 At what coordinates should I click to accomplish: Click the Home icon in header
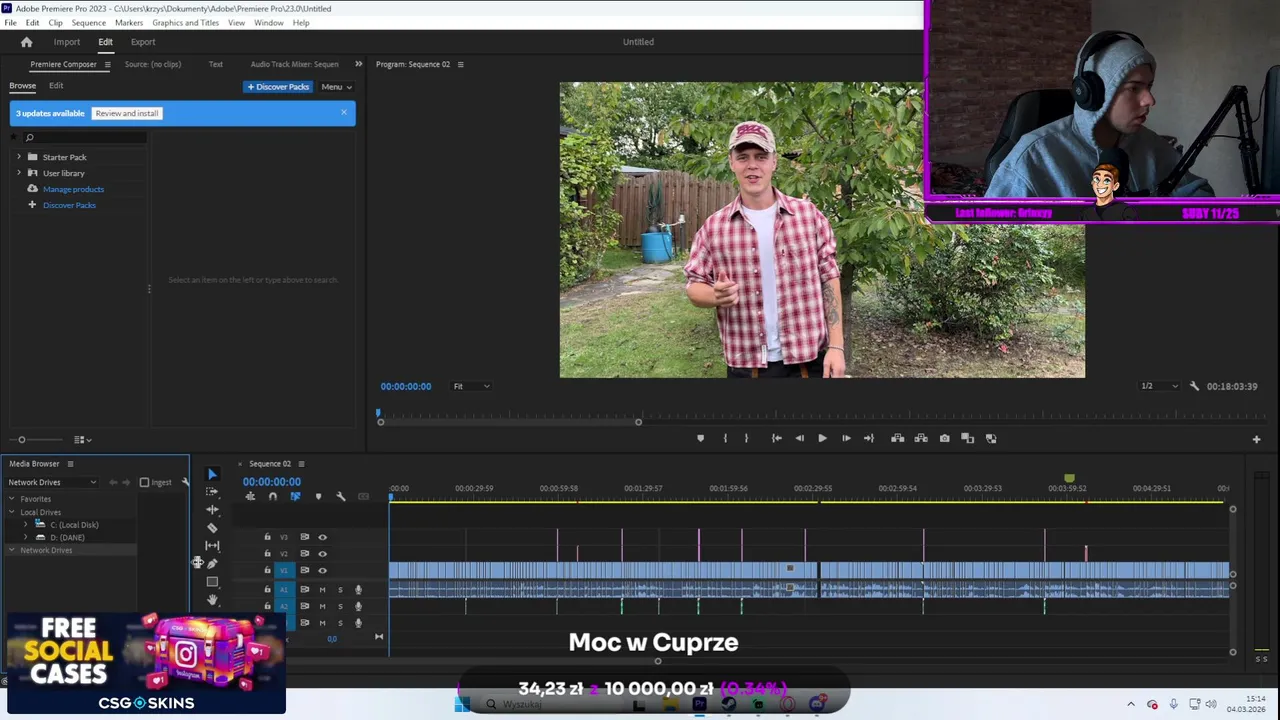[x=27, y=42]
